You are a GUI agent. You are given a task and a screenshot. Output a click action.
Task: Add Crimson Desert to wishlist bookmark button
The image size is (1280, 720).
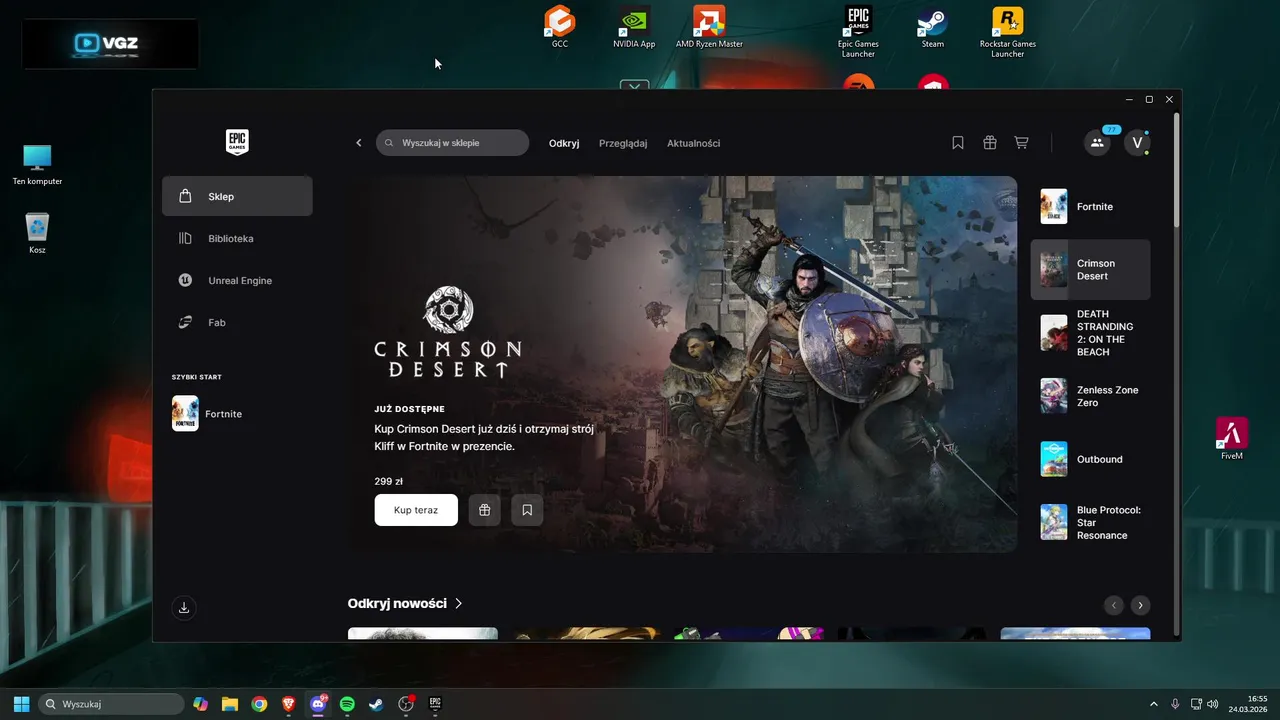click(527, 510)
